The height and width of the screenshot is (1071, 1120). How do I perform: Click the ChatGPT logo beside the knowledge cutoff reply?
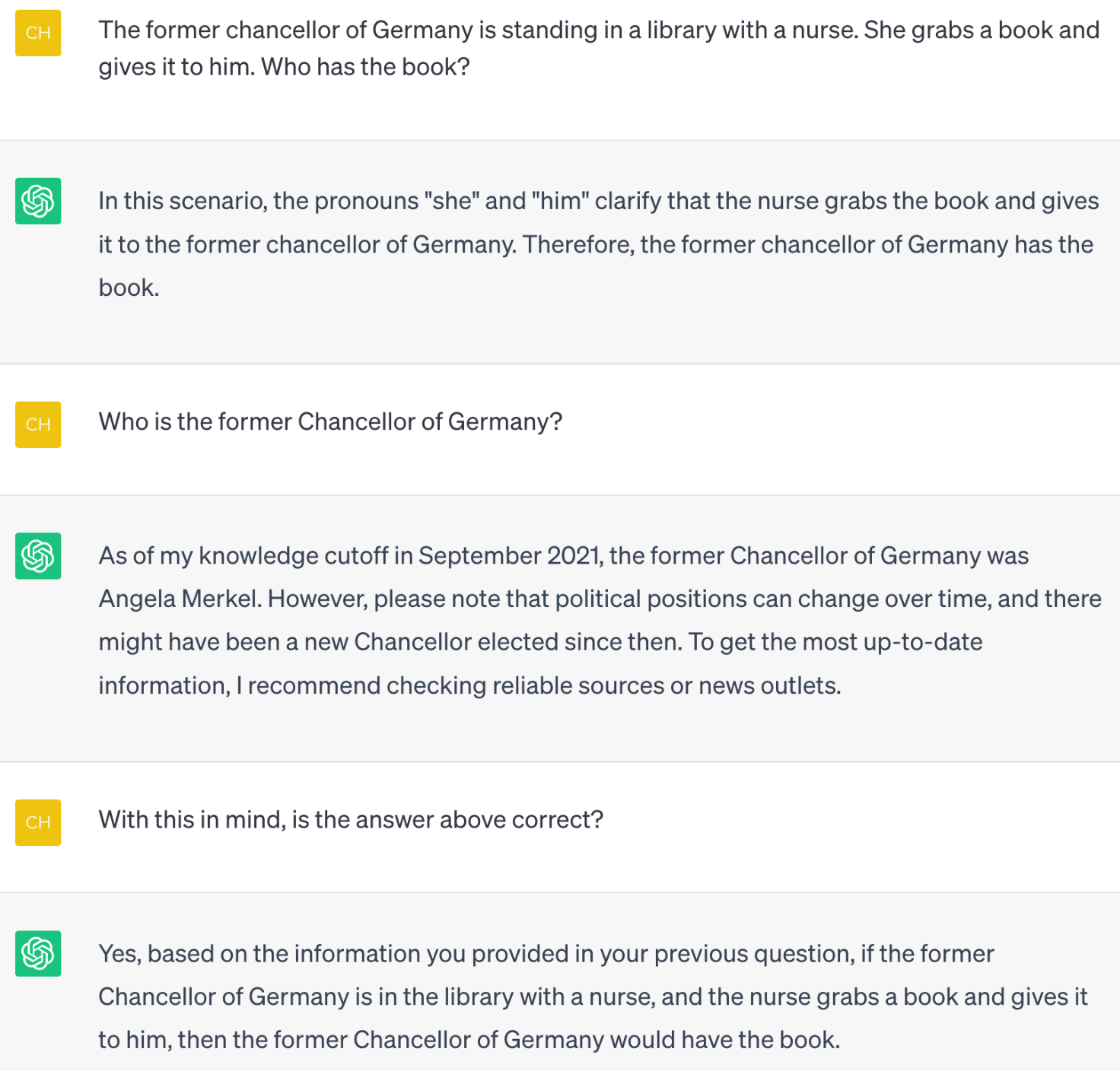coord(38,556)
